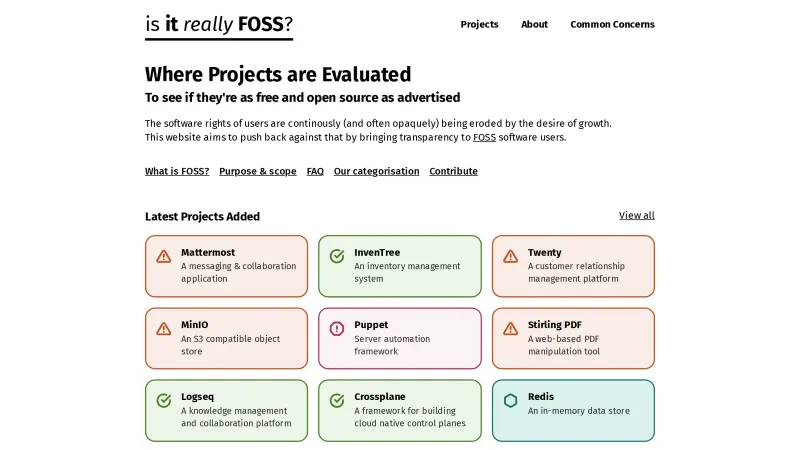Viewport: 800px width, 450px height.
Task: Click the checkmark badge icon next to Logseq
Action: [x=164, y=400]
